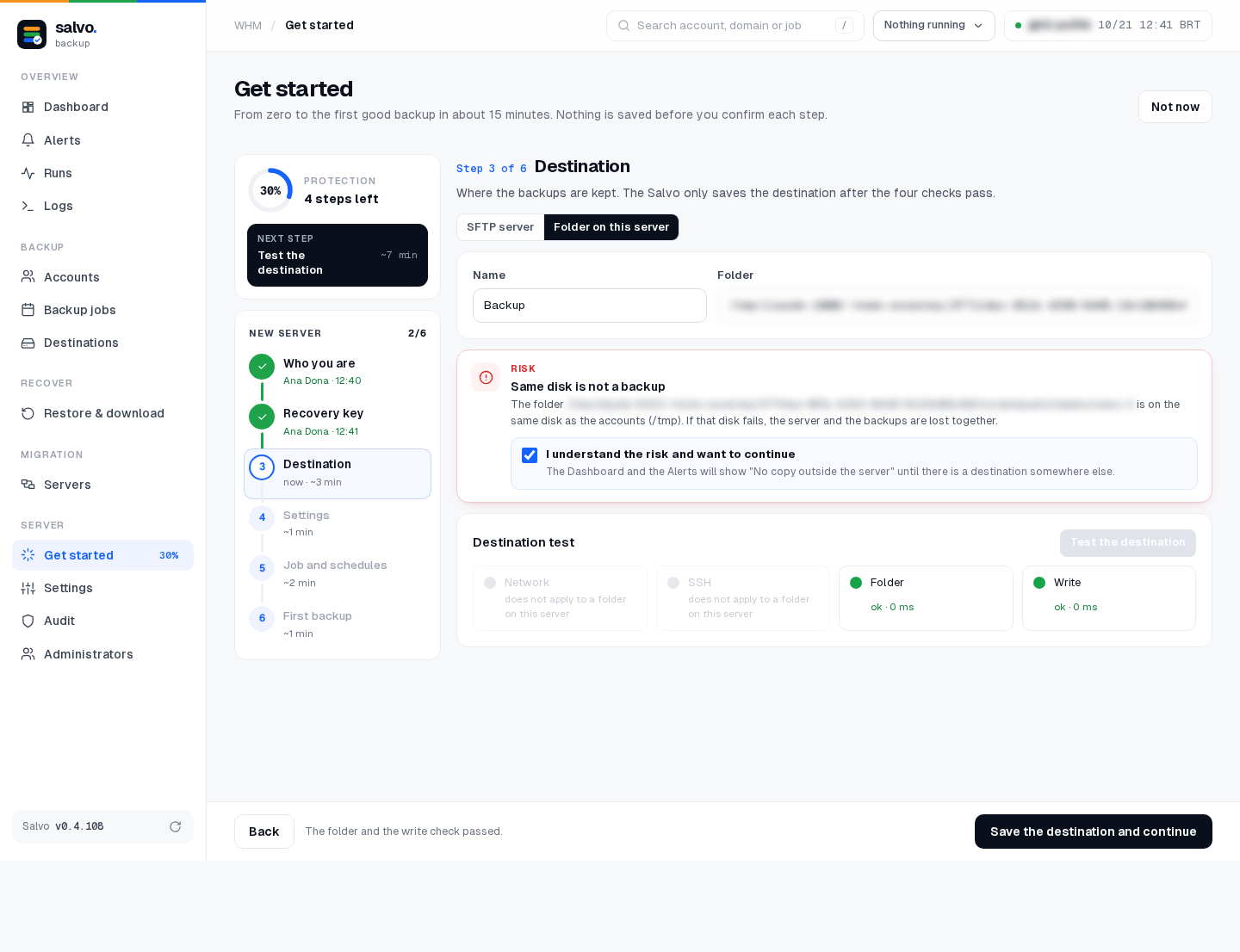The height and width of the screenshot is (952, 1240).
Task: Click the Not now button
Action: tap(1175, 107)
